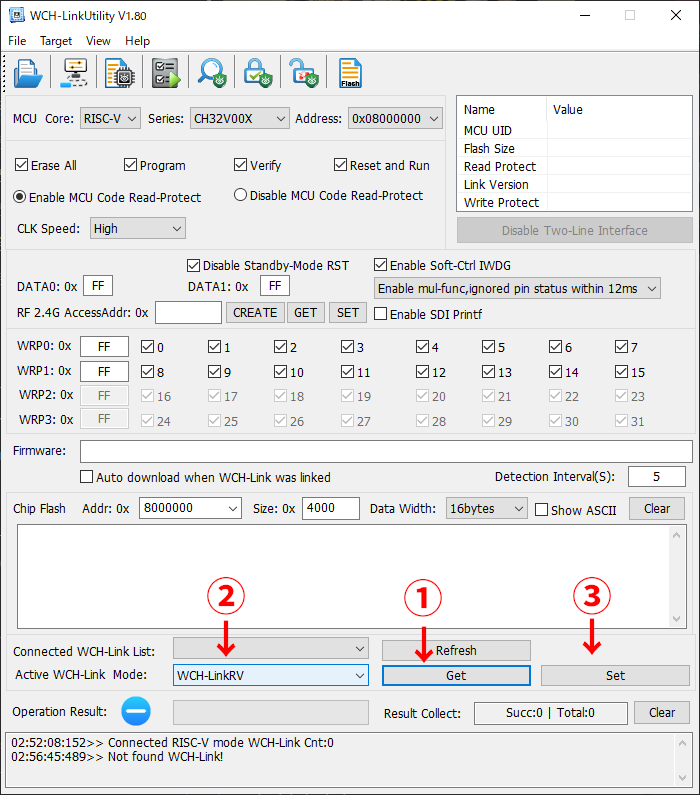
Task: Select Disable MCU Code Read-Protect option
Action: tap(241, 196)
